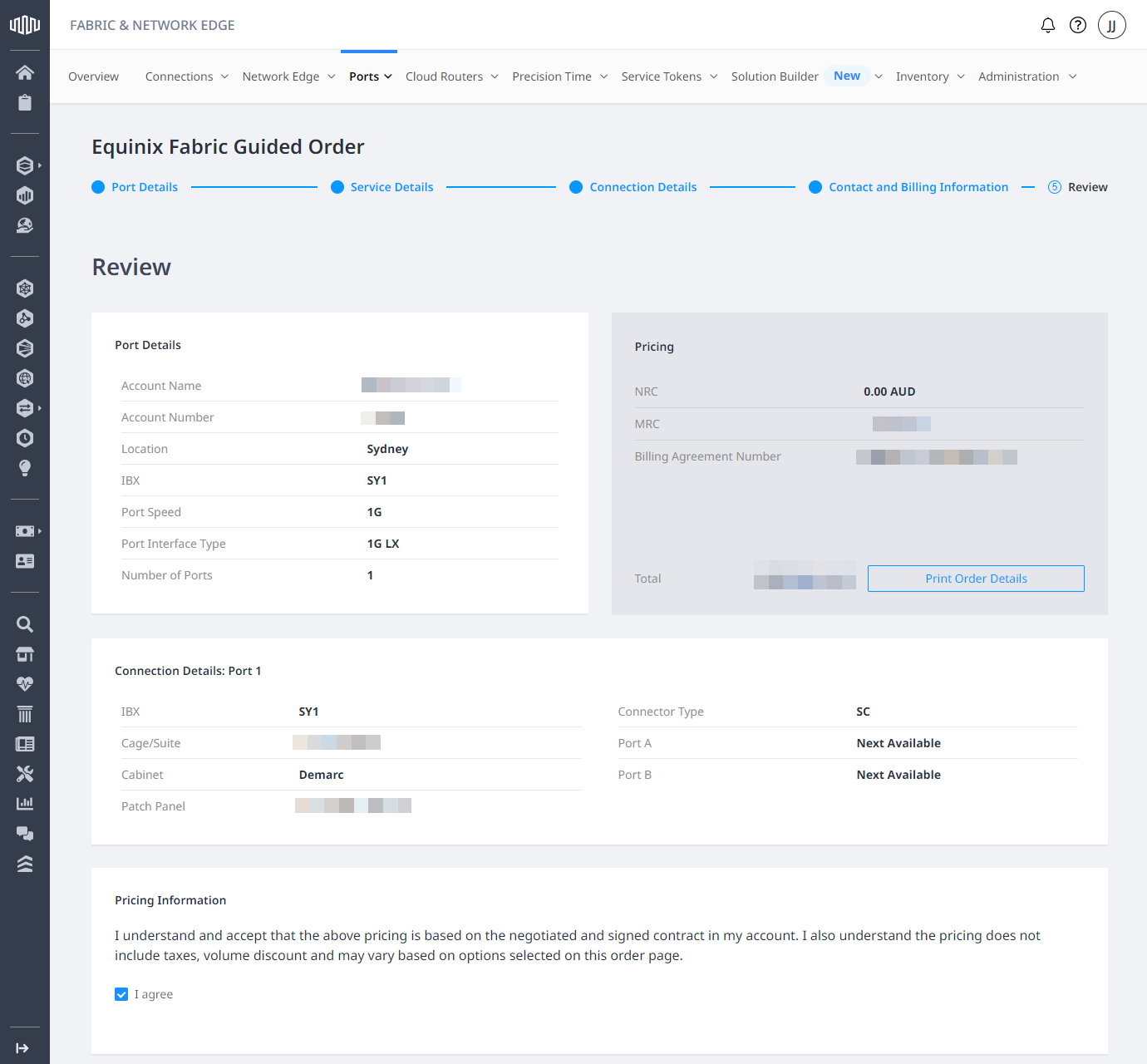
Task: Open the stacked-layers hexagon sidebar icon
Action: click(x=25, y=165)
